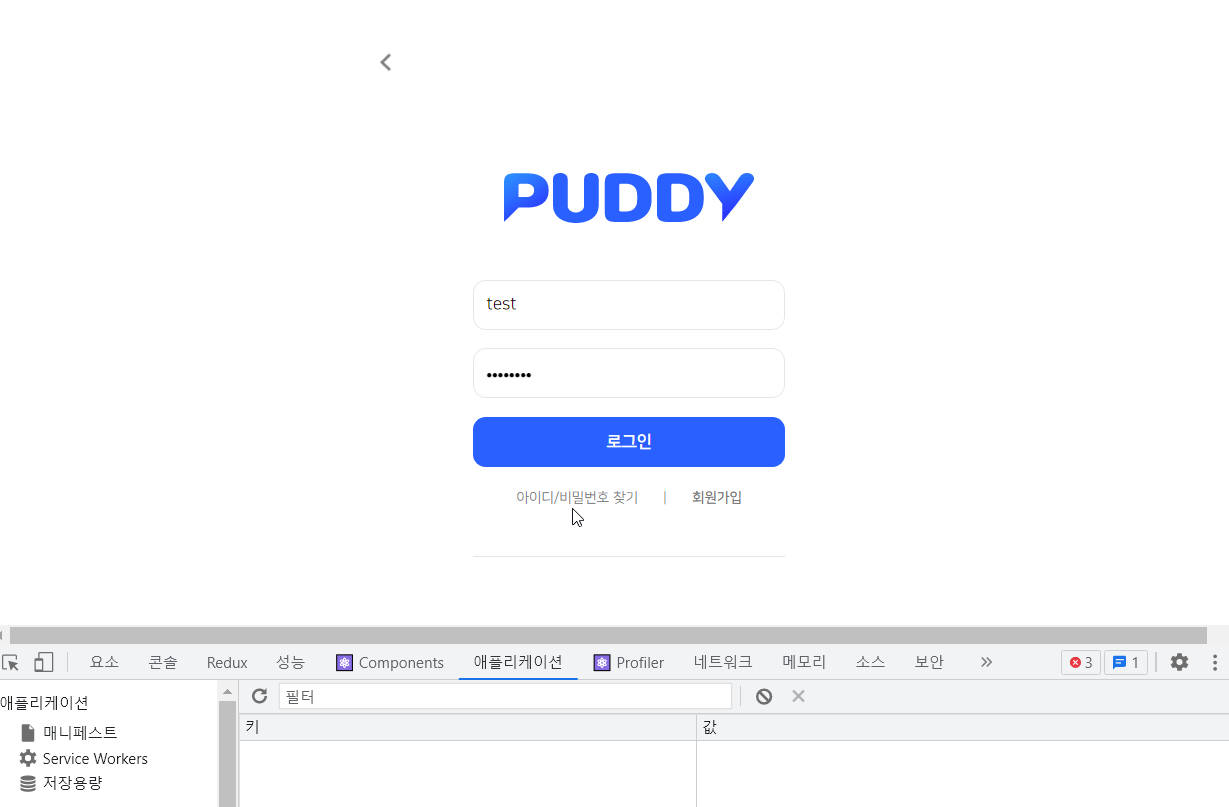Select 매니페스트 in the sidebar
Screen dimensions: 1229x807
[x=80, y=733]
